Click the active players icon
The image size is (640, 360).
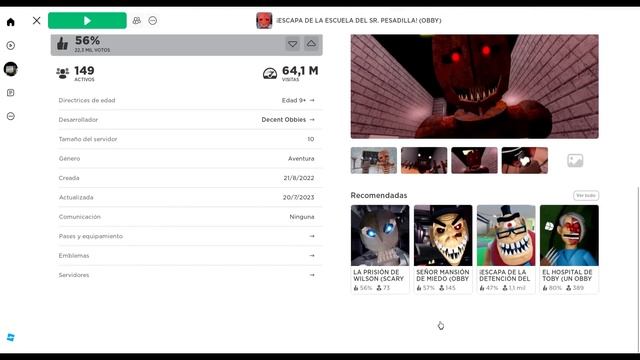point(62,73)
